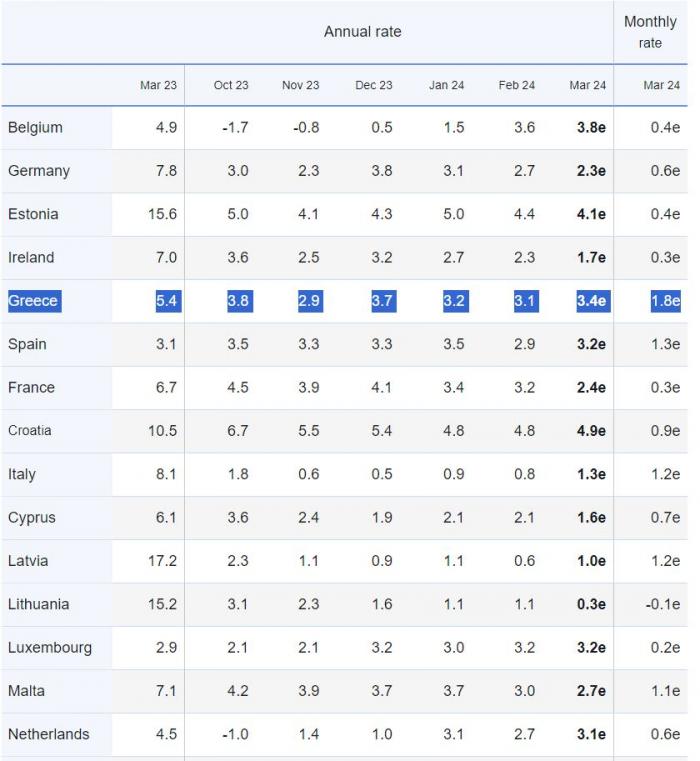
Task: Select the Oct 23 column header
Action: [231, 86]
